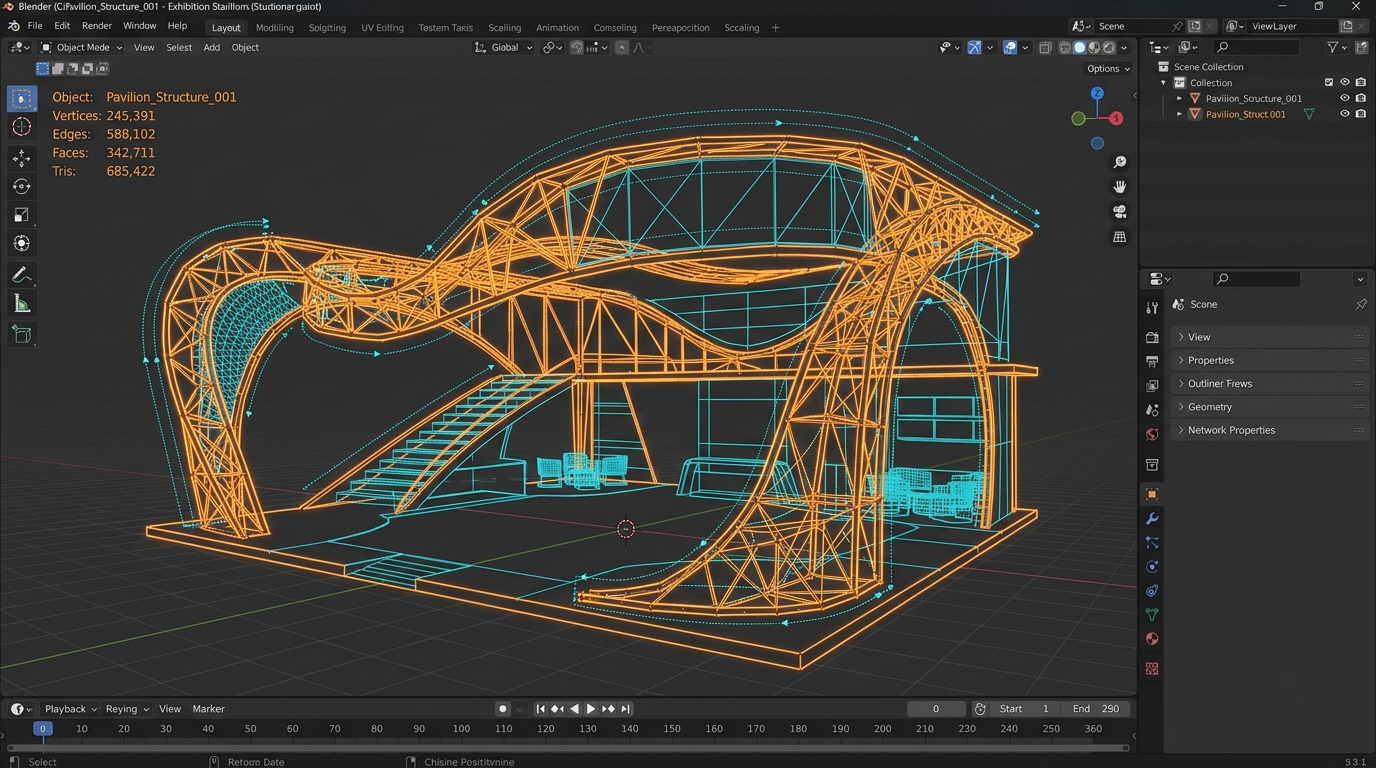Open the Object properties orange square tab
Viewport: 1376px width, 768px height.
click(x=1152, y=494)
